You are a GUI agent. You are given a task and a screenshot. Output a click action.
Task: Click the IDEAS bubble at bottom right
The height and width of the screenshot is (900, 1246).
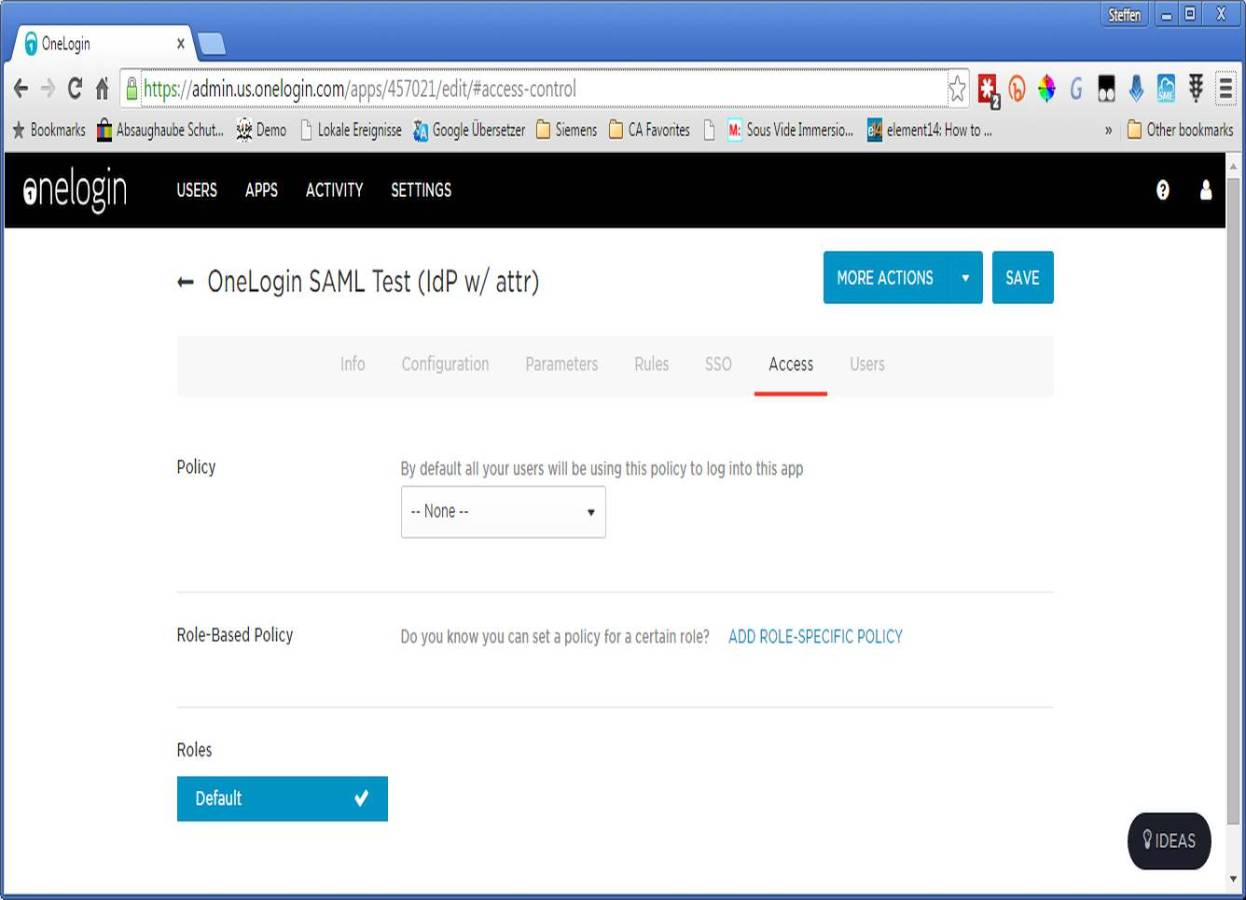tap(1167, 841)
